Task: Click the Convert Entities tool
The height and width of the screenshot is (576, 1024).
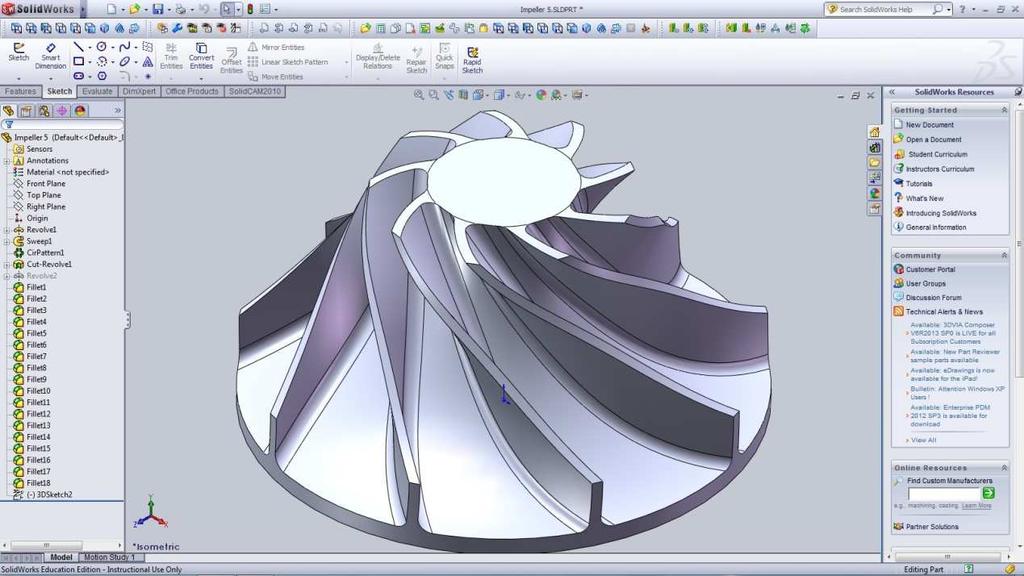Action: (x=201, y=57)
